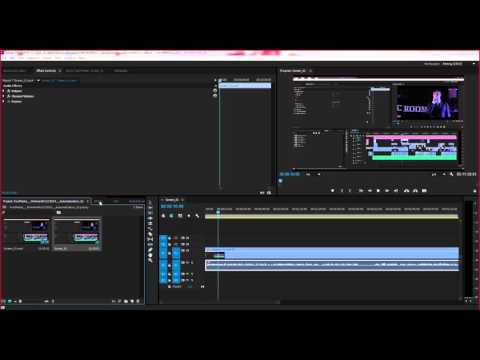Toggle the Channel Volume fx bypass

pos(9,96)
